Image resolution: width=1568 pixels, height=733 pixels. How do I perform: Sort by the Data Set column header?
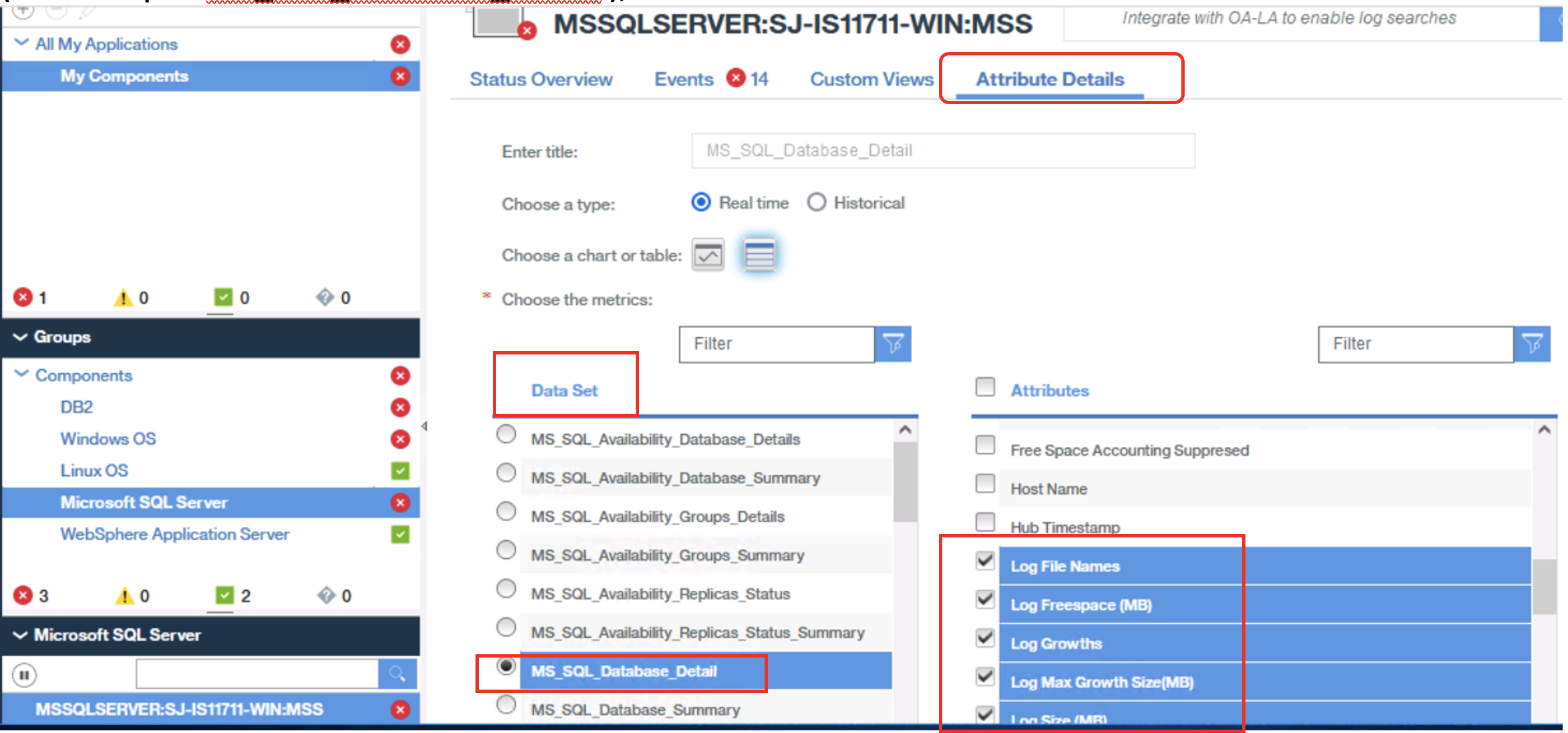(x=564, y=391)
